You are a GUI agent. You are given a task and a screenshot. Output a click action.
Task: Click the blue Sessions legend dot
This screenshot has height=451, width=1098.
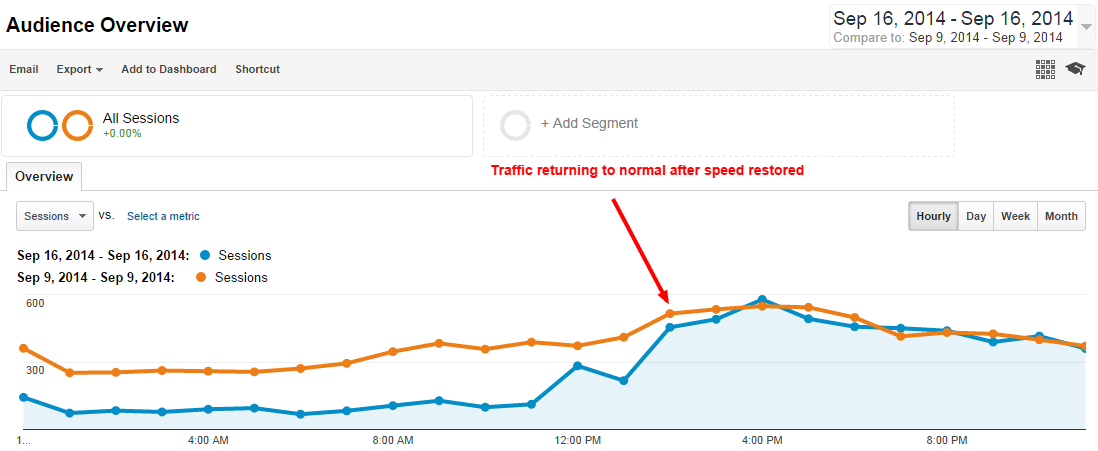pyautogui.click(x=205, y=255)
